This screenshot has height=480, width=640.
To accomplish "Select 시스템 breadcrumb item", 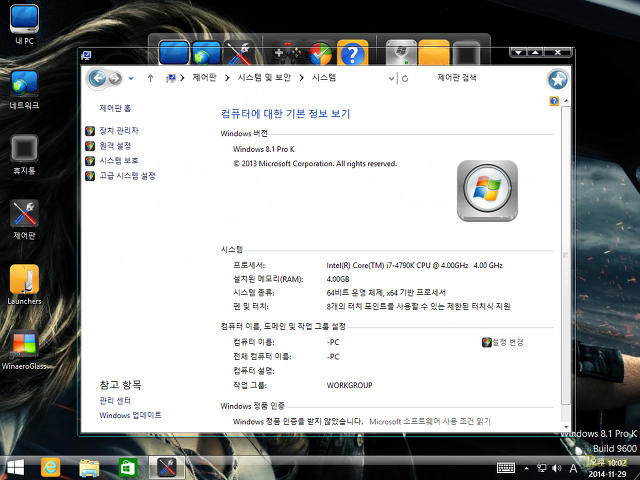I will (x=324, y=78).
